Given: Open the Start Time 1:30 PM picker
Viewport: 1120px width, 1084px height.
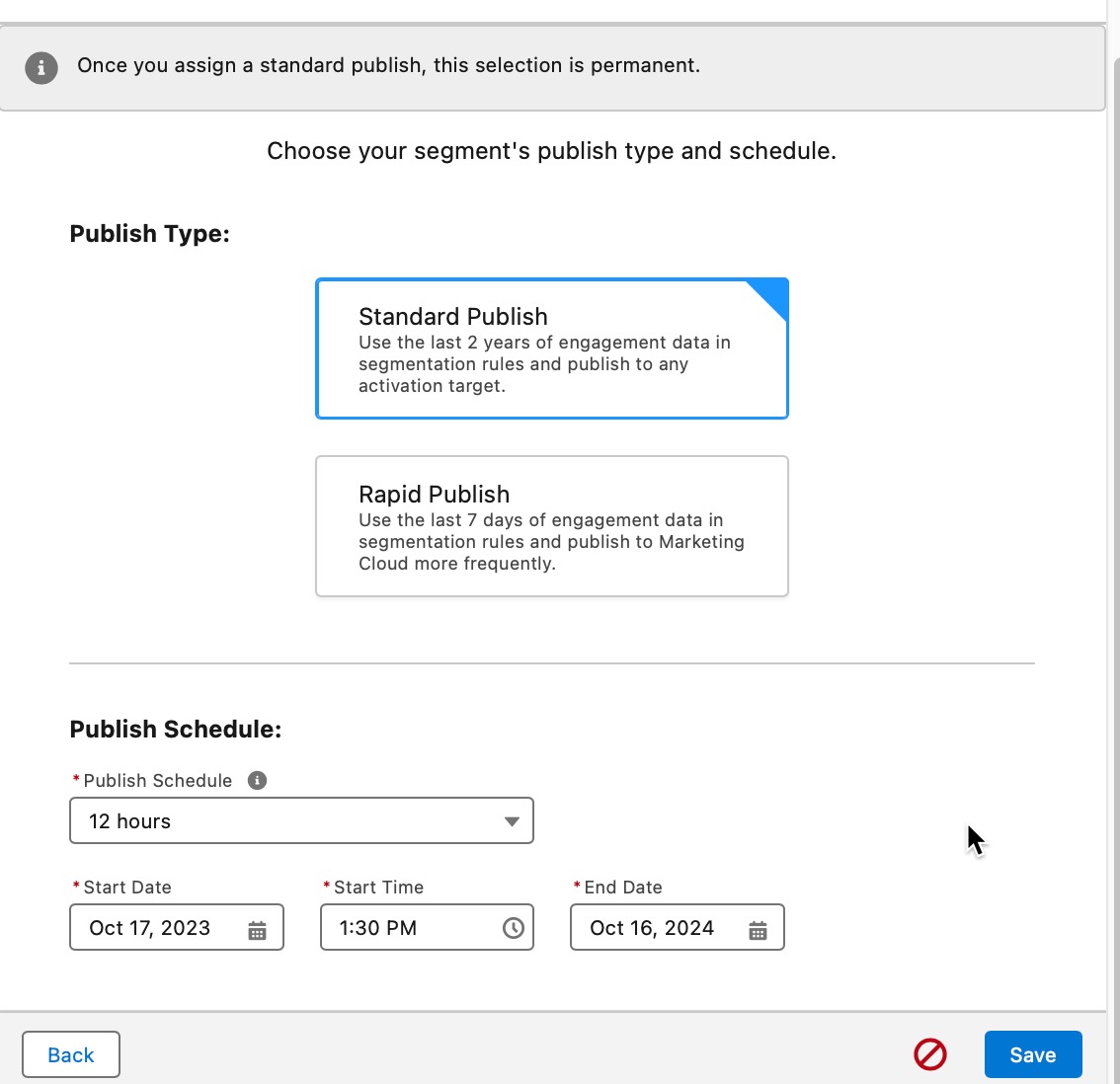Looking at the screenshot, I should (x=427, y=927).
